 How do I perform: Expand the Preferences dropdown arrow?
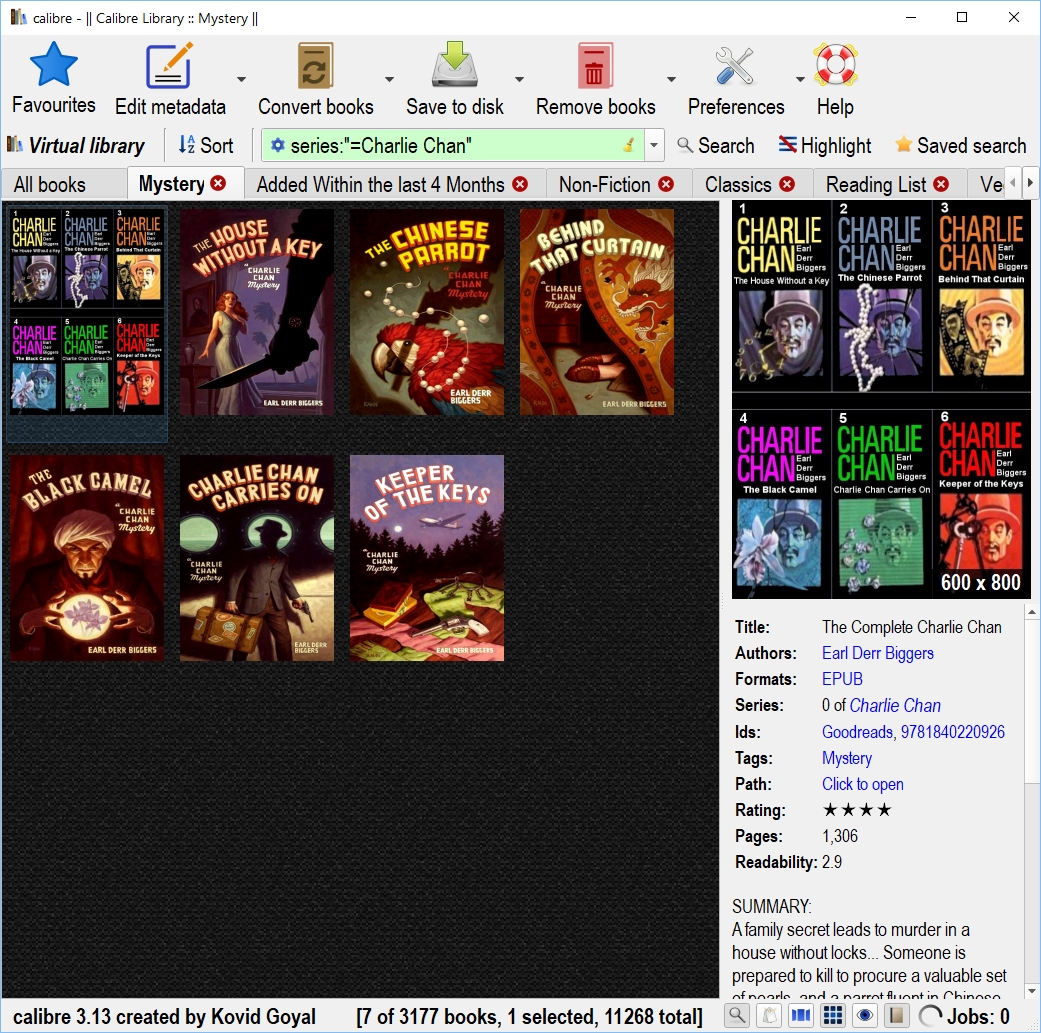pos(800,79)
